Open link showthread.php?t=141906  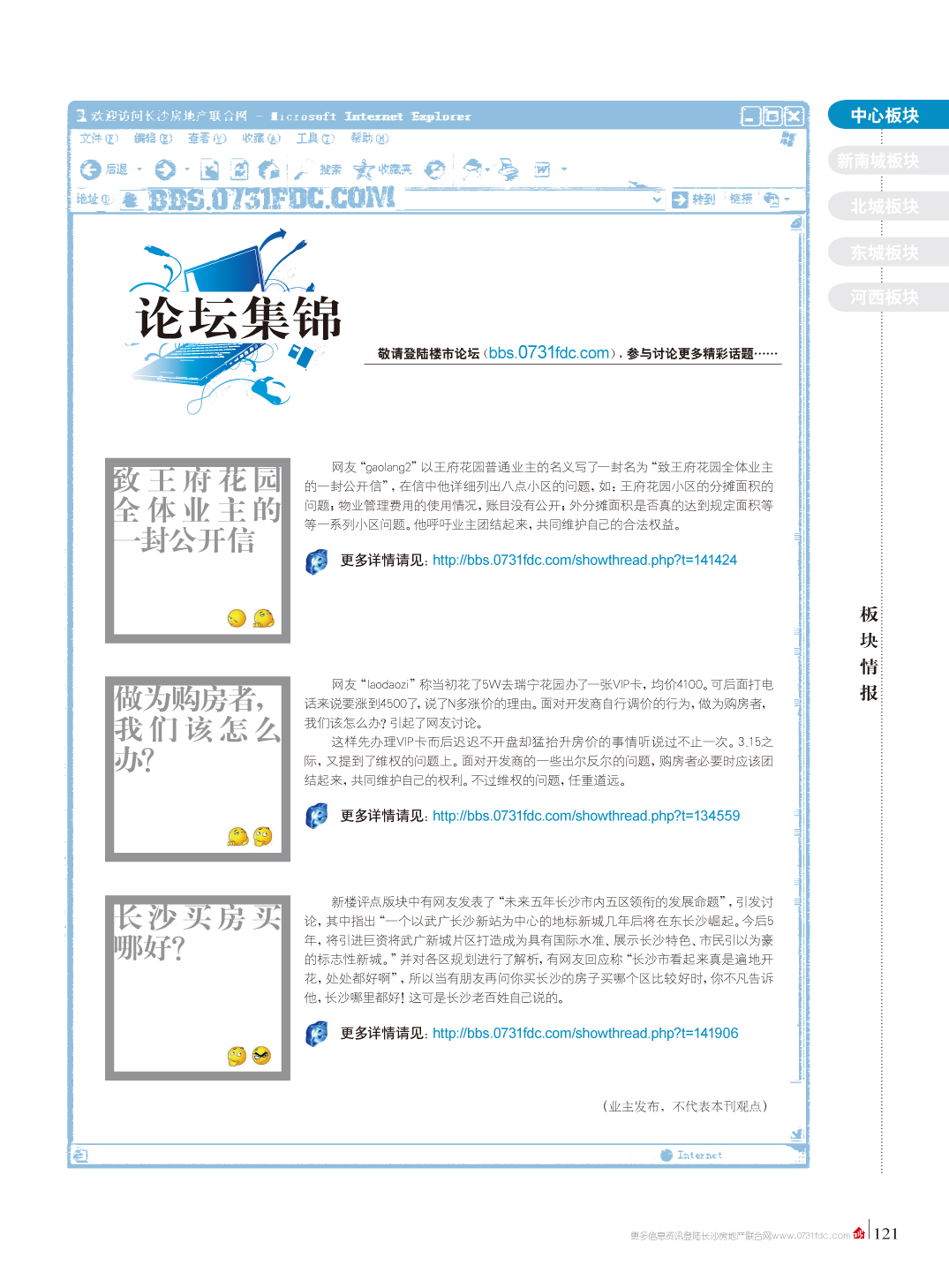(x=585, y=1034)
